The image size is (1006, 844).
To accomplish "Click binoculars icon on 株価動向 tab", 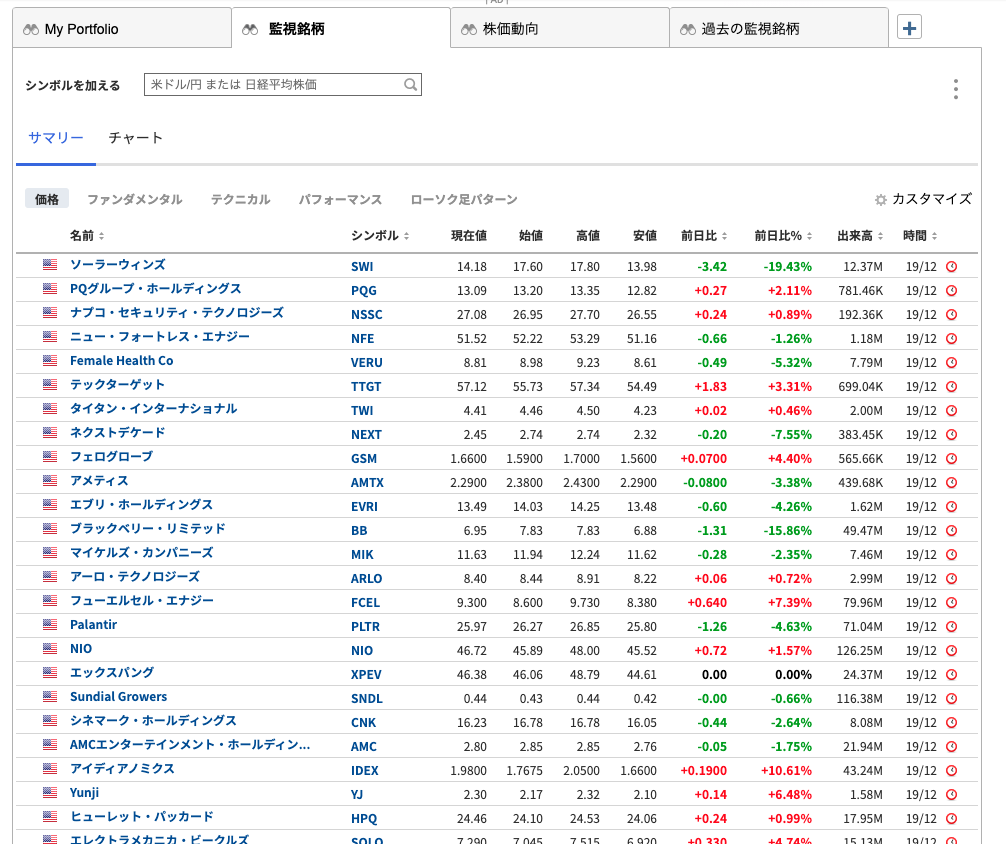I will coord(469,30).
